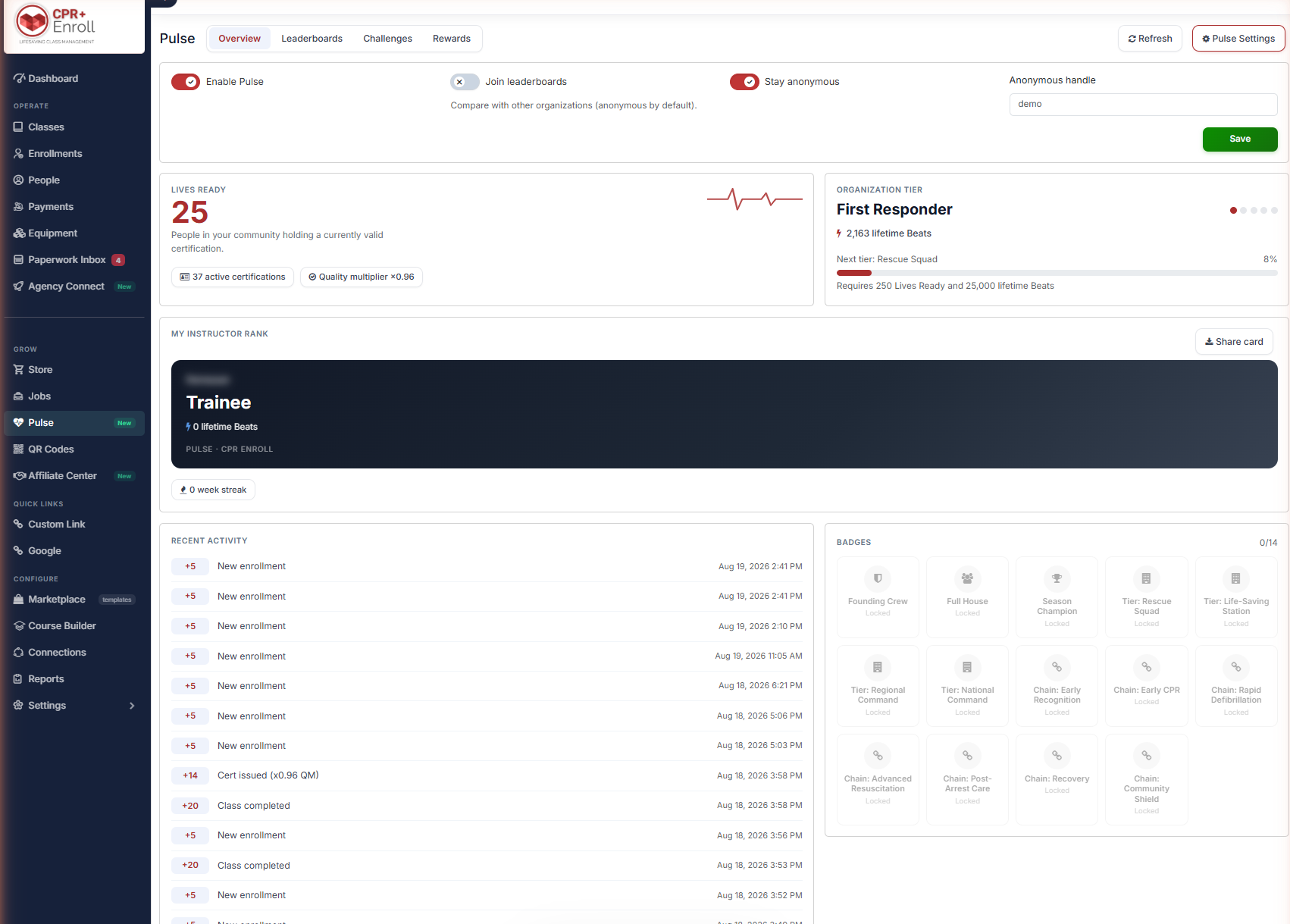1290x924 pixels.
Task: Click the Full House badge icon
Action: (967, 578)
